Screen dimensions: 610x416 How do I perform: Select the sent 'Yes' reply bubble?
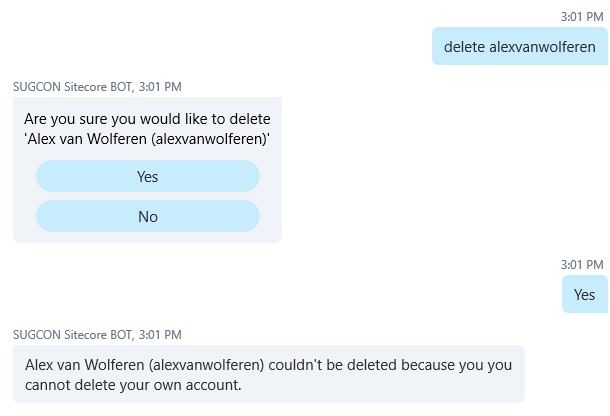(584, 294)
